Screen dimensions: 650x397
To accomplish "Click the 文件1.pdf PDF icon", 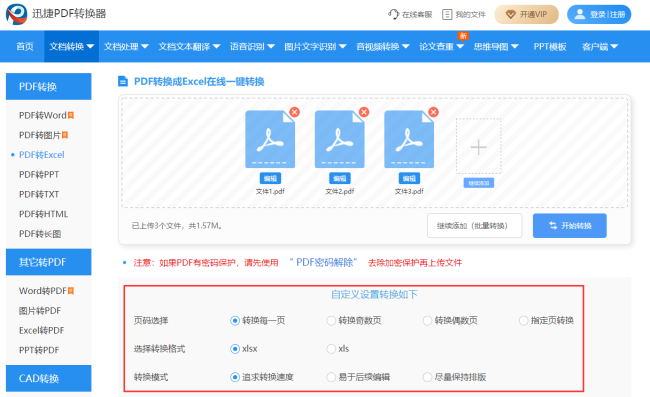I will (x=270, y=139).
